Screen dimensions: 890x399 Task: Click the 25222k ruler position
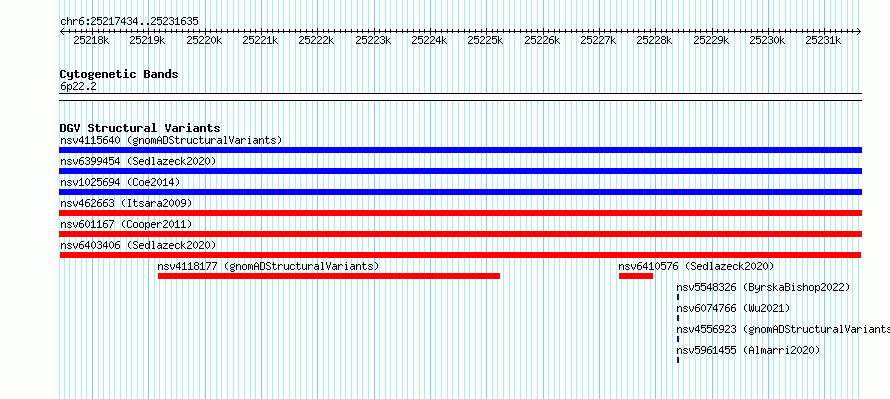316,40
